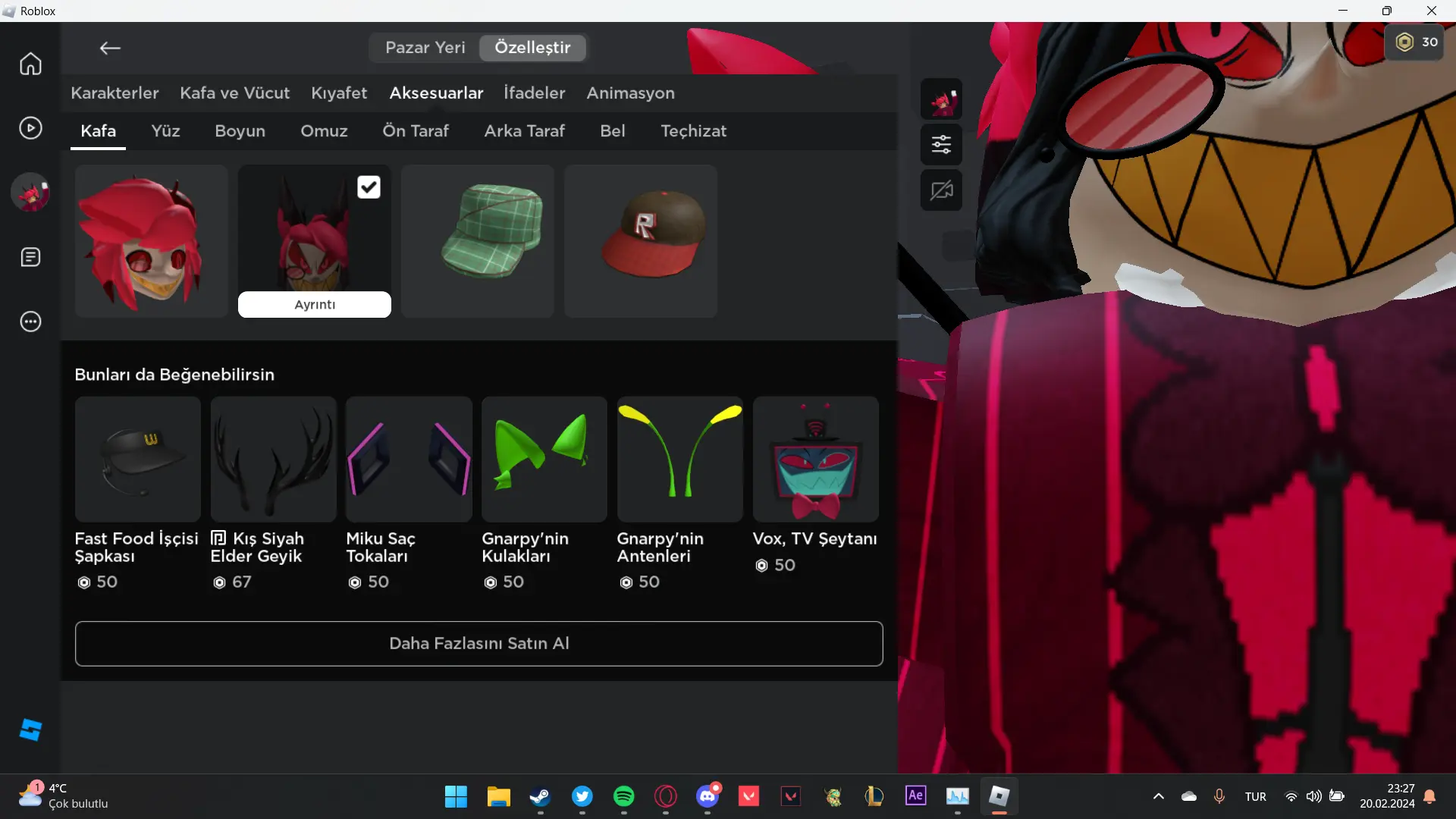This screenshot has width=1456, height=819.
Task: Show hidden system tray icons
Action: [x=1158, y=796]
